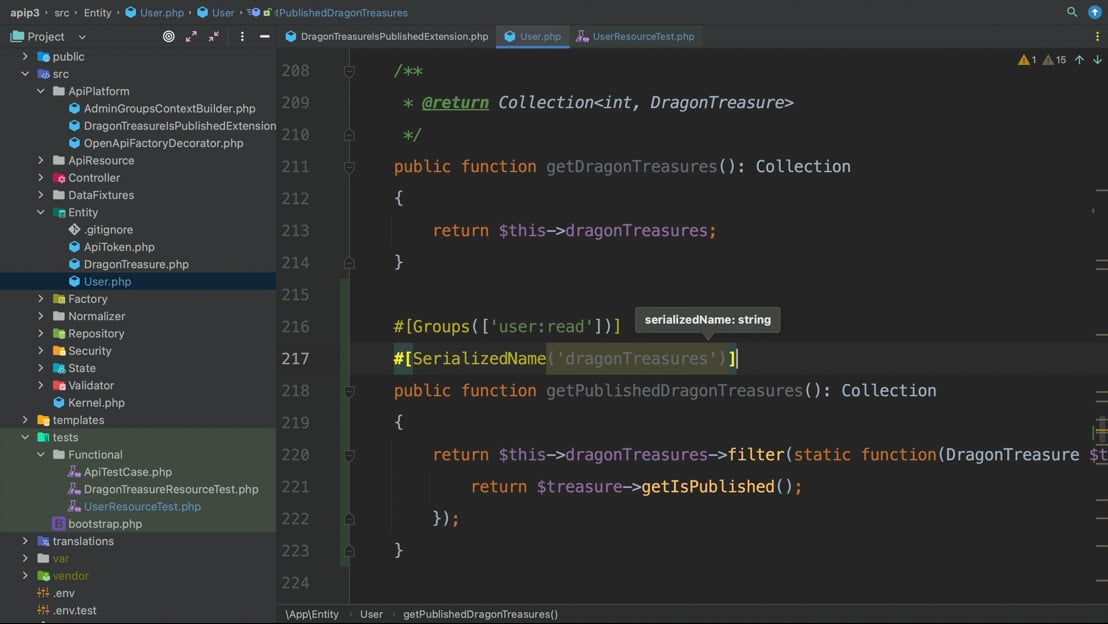Click the search magnifier icon
Screen dimensions: 1108x624
1071,12
